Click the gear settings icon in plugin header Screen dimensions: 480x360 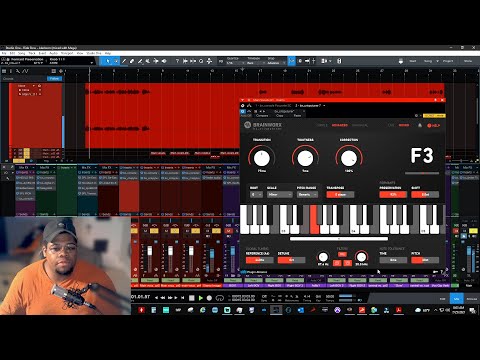tap(416, 116)
